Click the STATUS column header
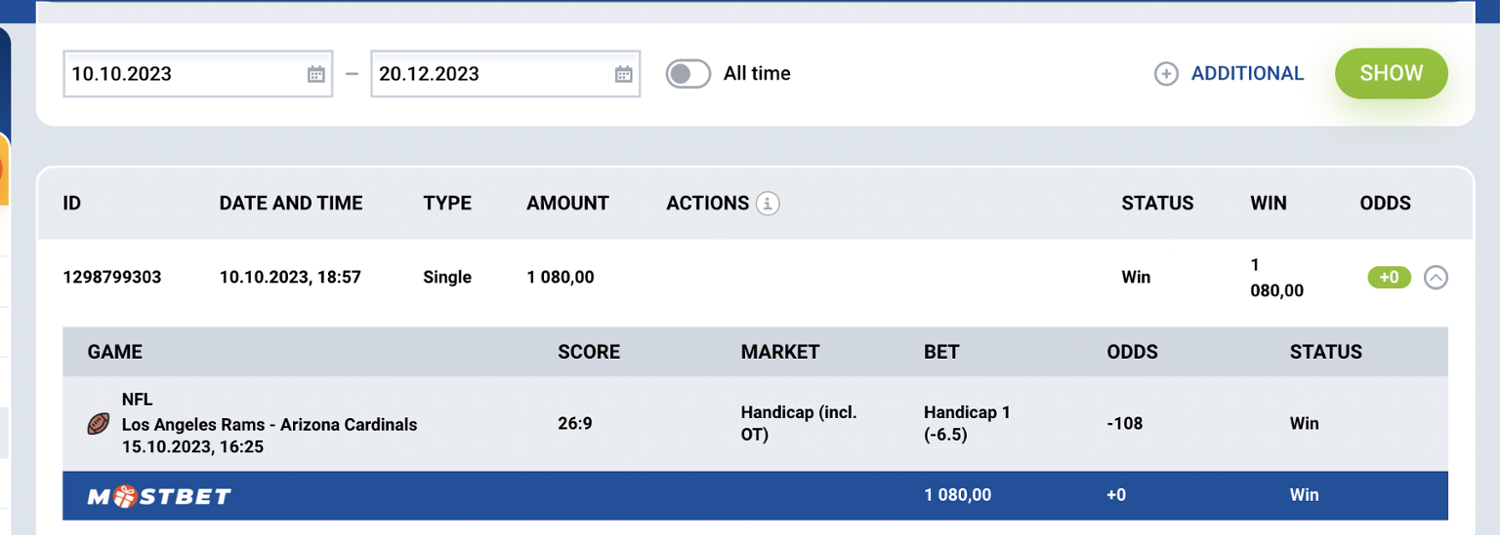Image resolution: width=1500 pixels, height=535 pixels. (x=1157, y=203)
